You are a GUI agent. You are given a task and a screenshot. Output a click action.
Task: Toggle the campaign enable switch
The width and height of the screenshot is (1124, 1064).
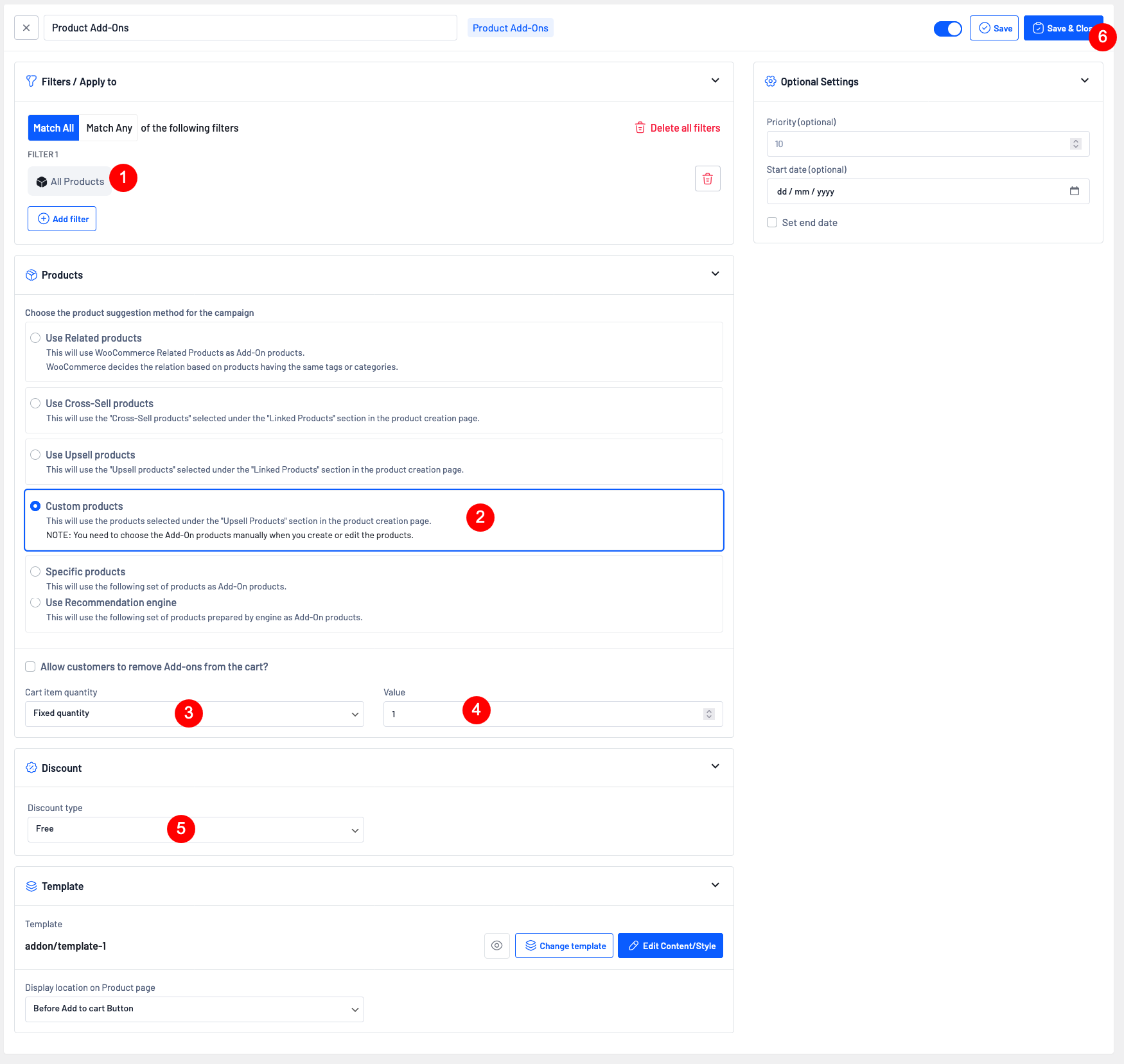(947, 29)
